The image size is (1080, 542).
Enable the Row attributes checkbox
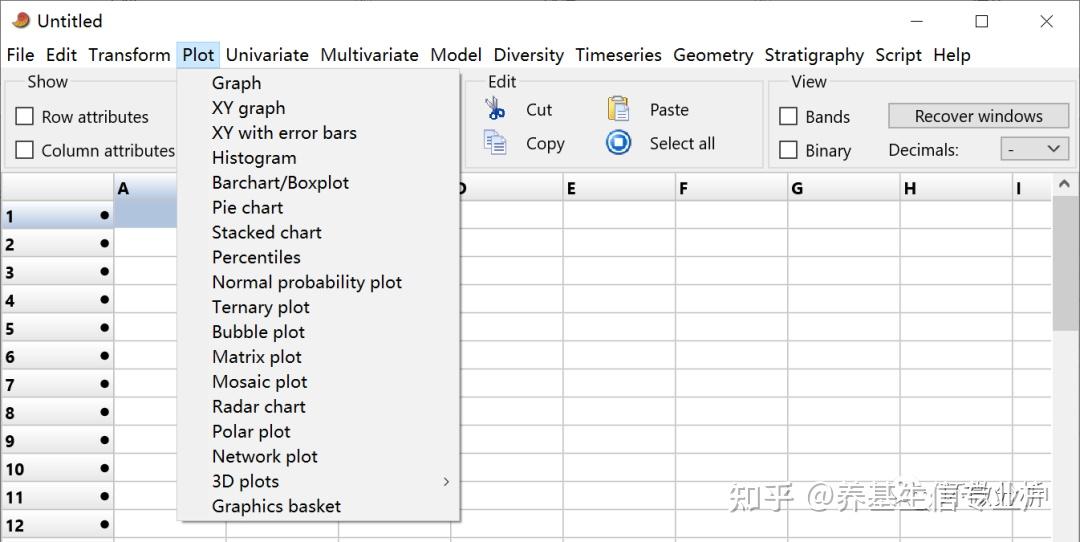tap(25, 117)
